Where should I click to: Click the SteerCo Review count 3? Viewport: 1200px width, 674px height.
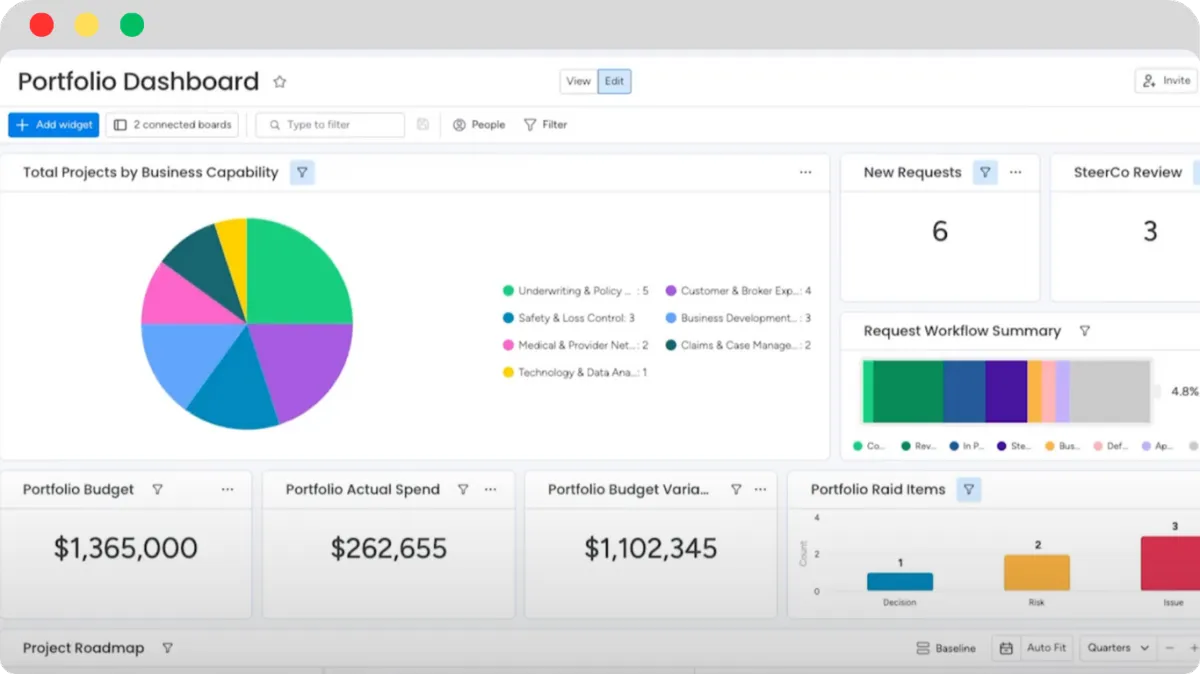tap(1150, 232)
